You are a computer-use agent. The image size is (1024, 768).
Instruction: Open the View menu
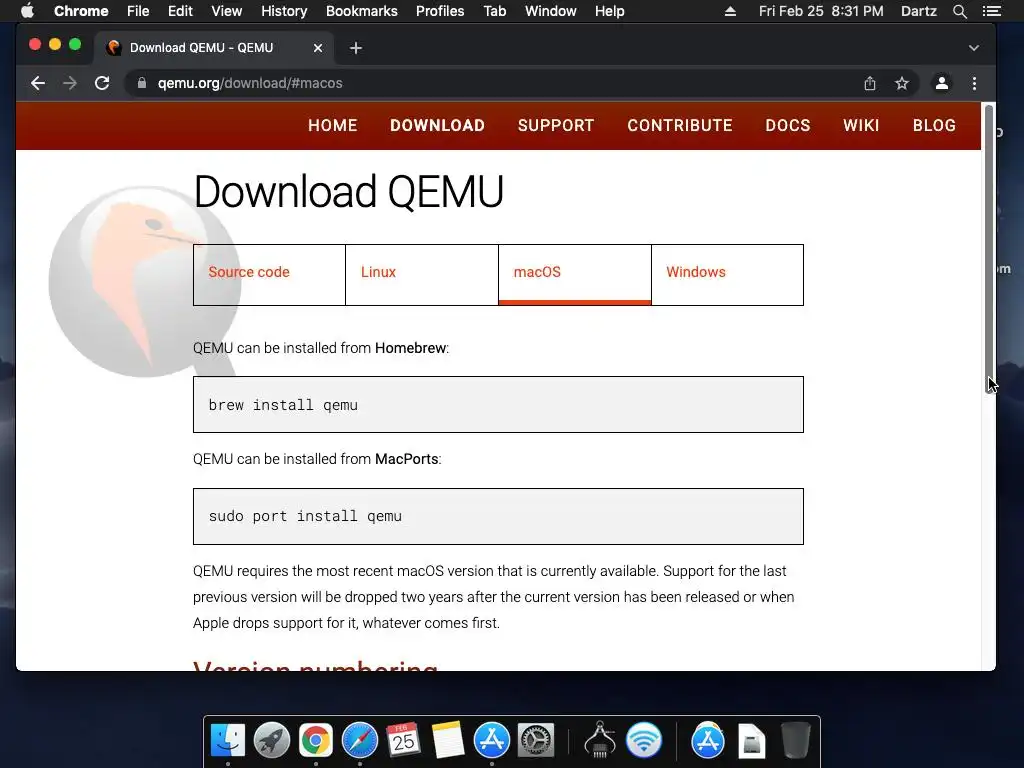tap(227, 11)
